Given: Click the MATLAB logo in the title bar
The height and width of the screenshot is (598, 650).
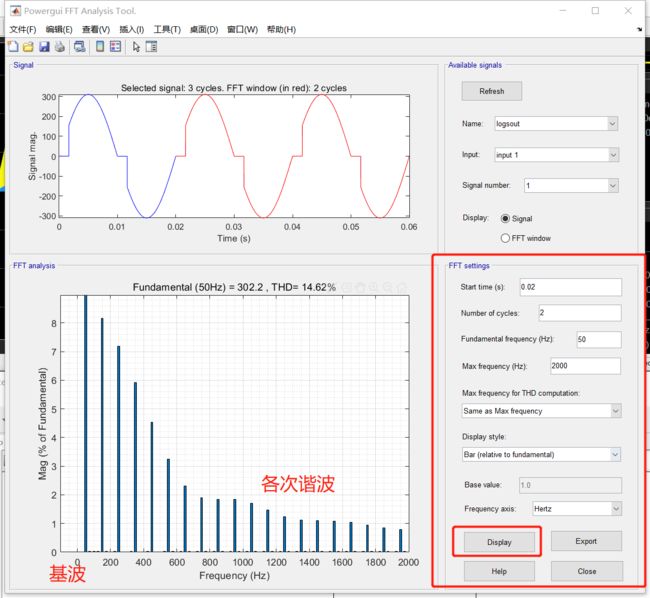Looking at the screenshot, I should [16, 11].
